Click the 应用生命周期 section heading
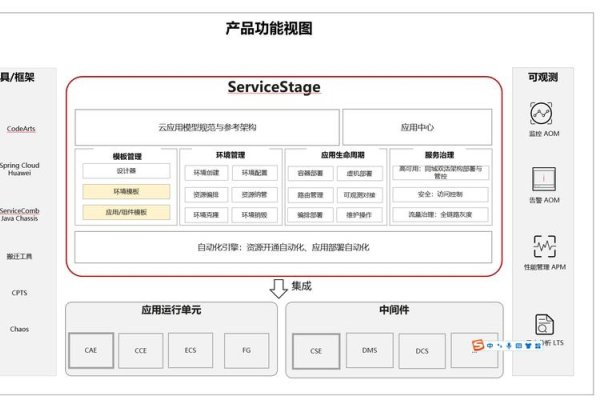Viewport: 600px width, 400px height. pos(342,155)
